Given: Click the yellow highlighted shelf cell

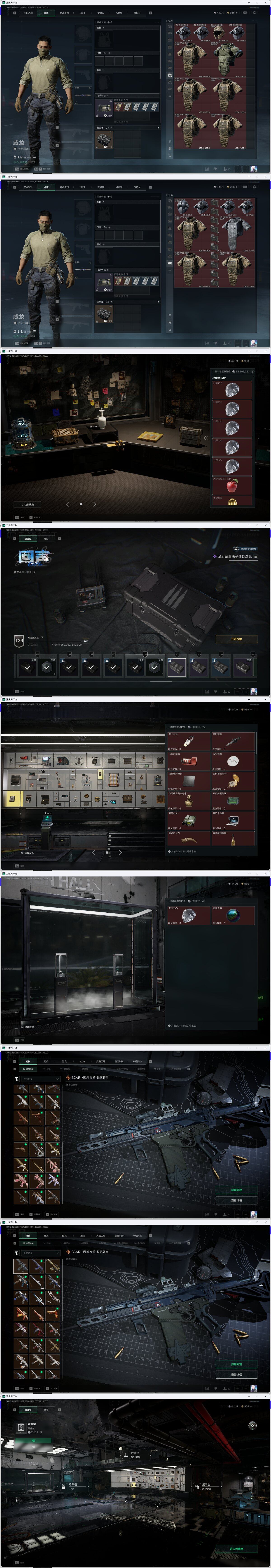Looking at the screenshot, I should [x=12, y=799].
